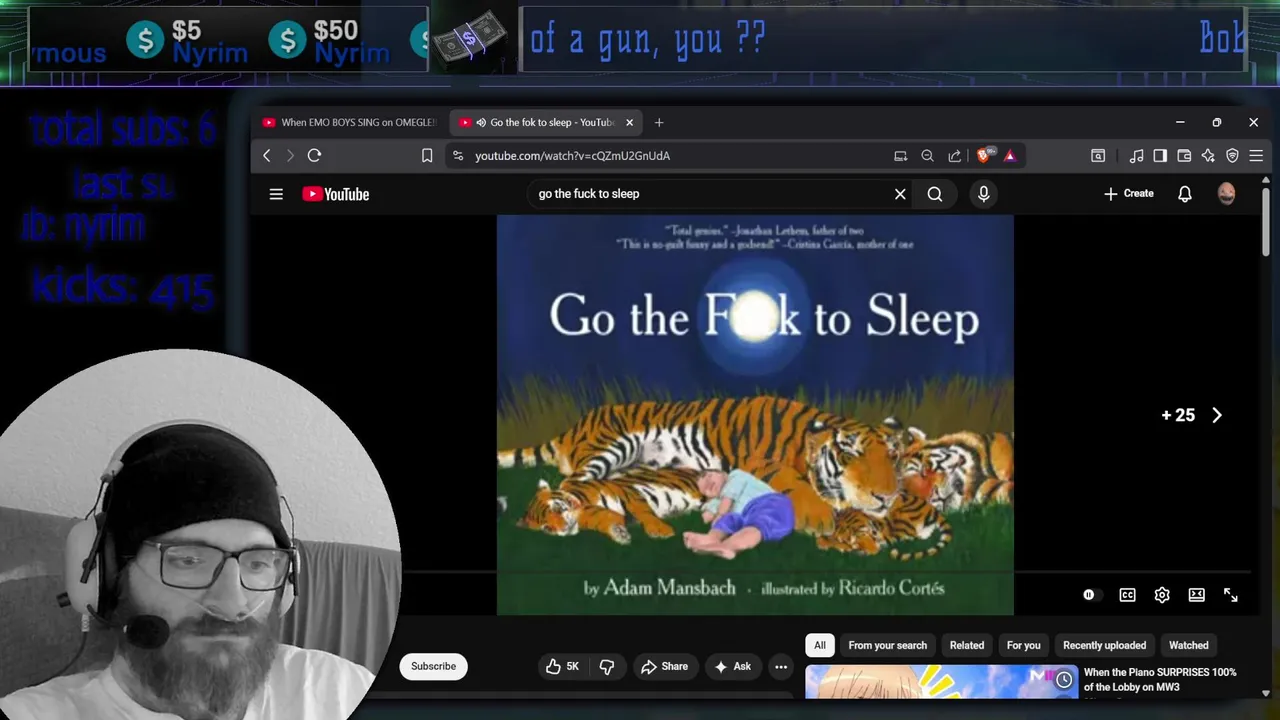Click the browser forward arrow

point(290,155)
